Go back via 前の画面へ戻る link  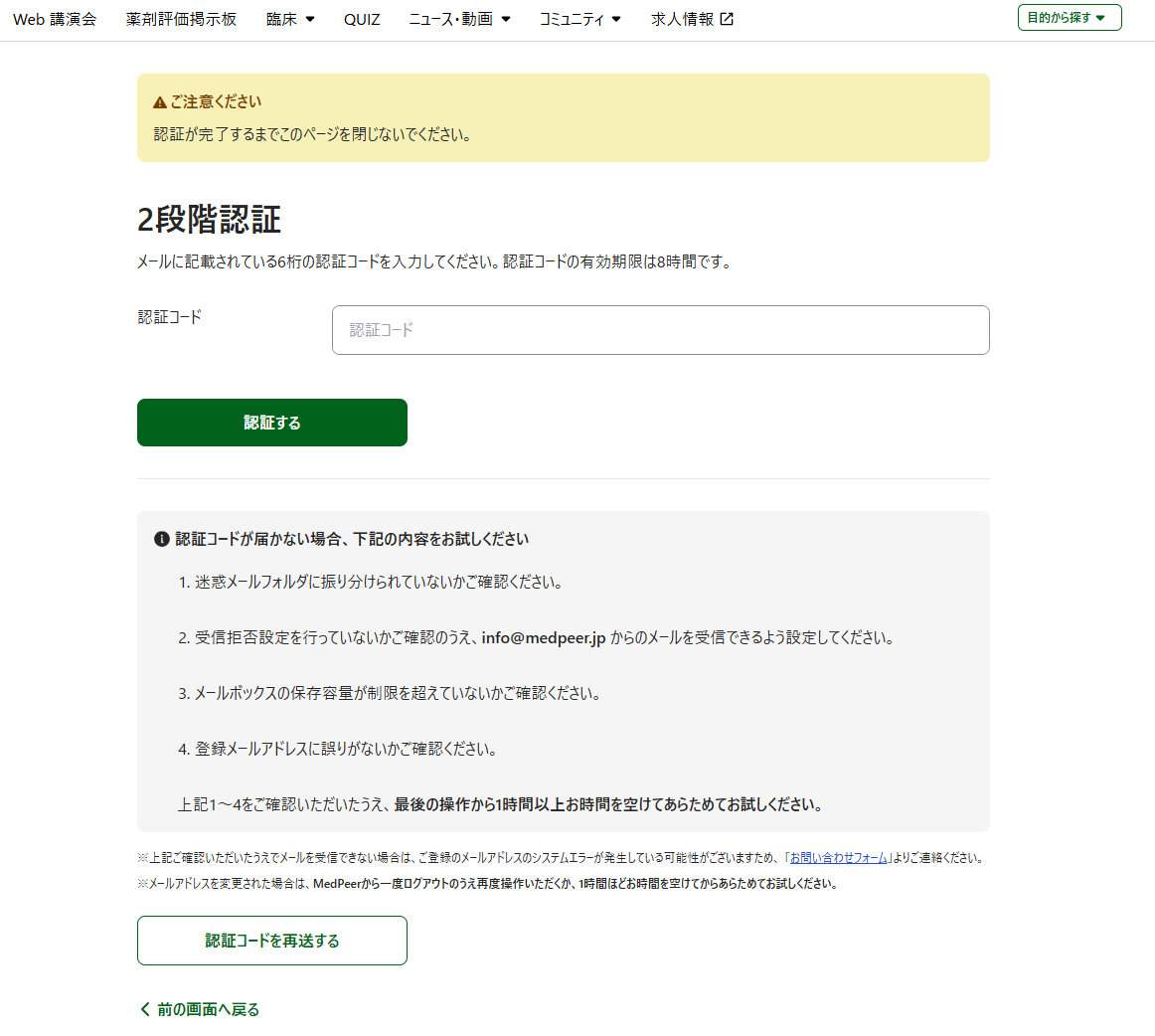click(x=200, y=1009)
